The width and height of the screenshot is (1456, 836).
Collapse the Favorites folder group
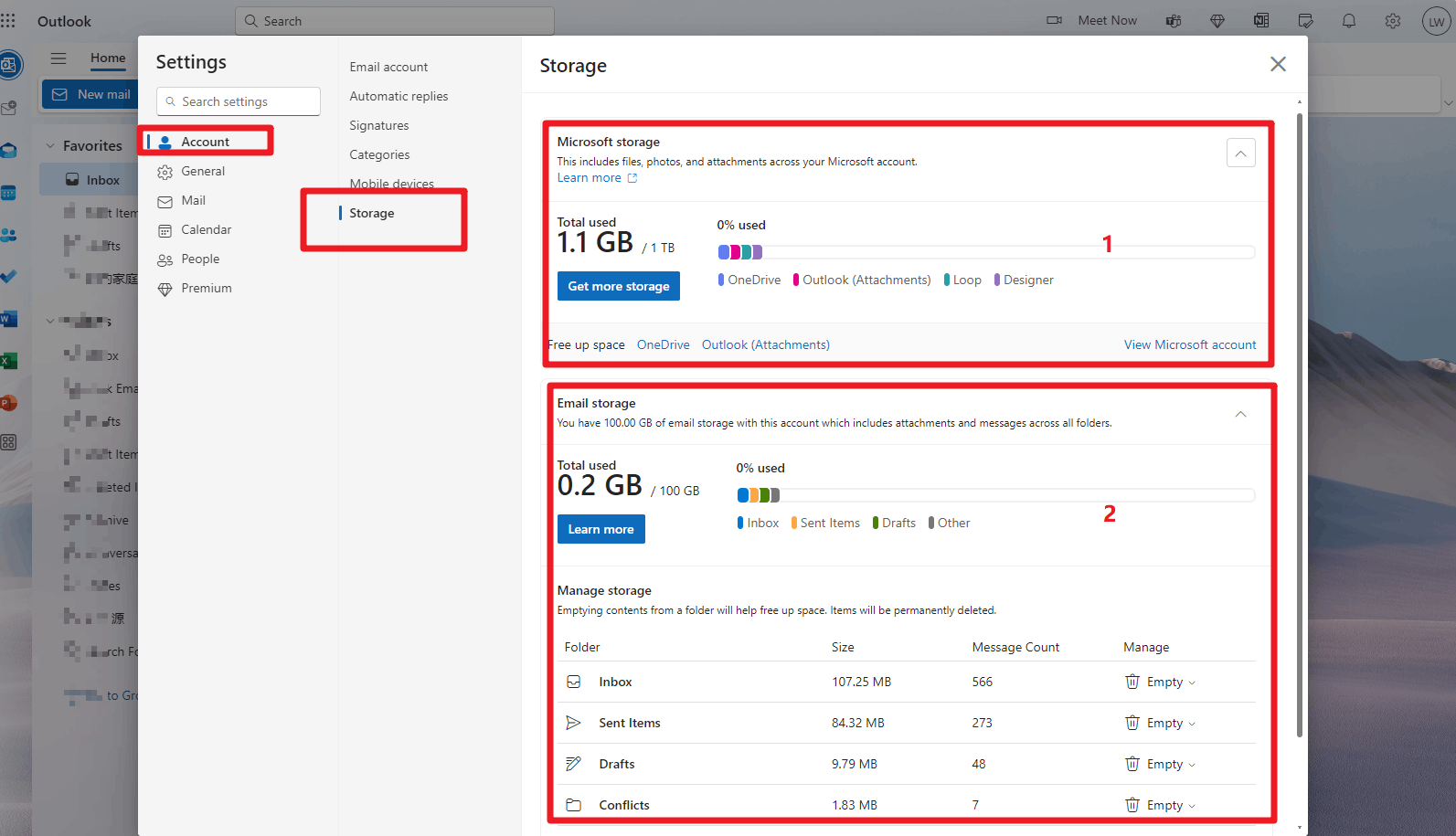click(50, 145)
